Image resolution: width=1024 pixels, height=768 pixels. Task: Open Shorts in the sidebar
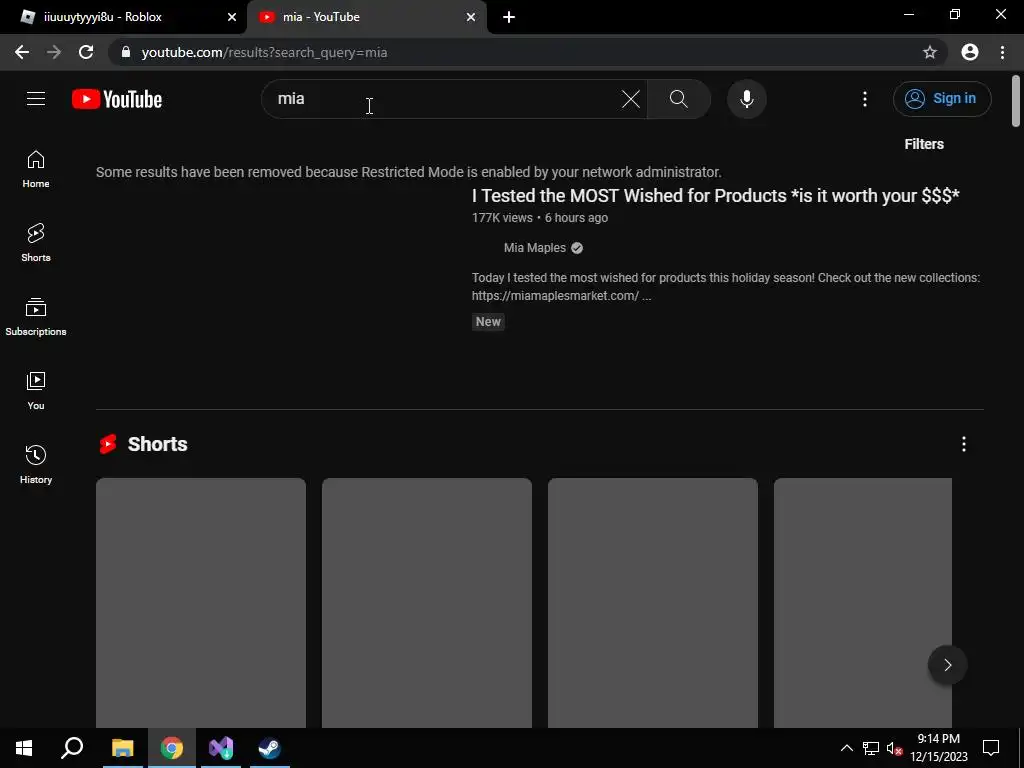pyautogui.click(x=36, y=243)
